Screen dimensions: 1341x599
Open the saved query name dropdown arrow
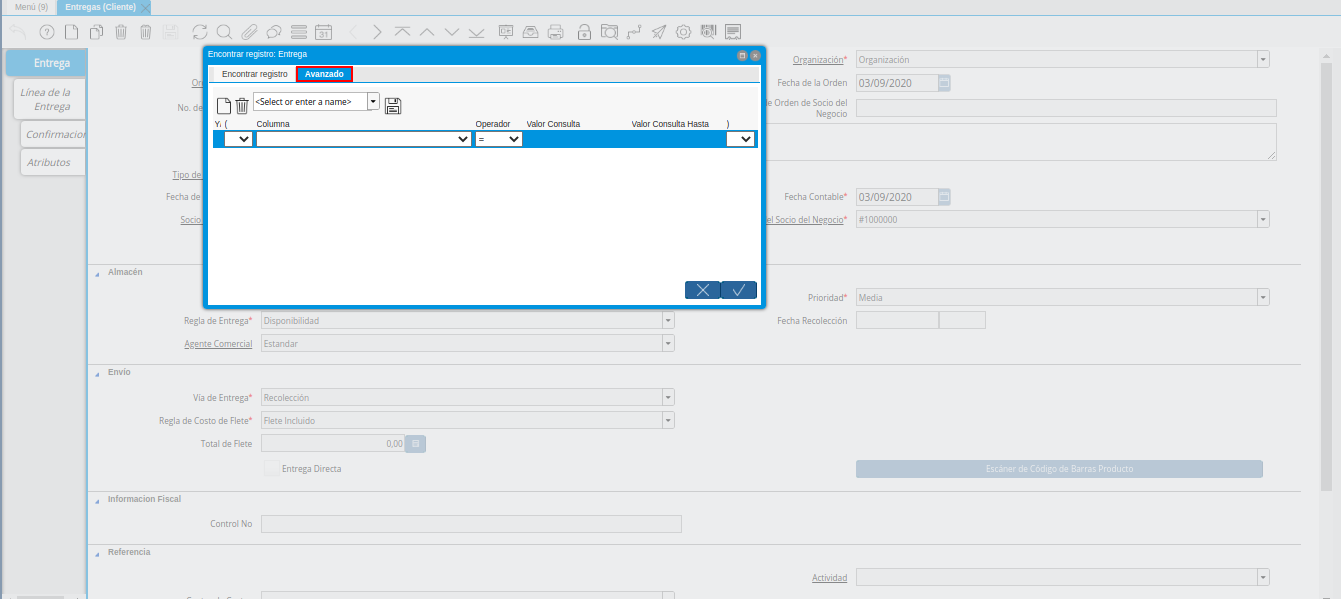pos(374,101)
